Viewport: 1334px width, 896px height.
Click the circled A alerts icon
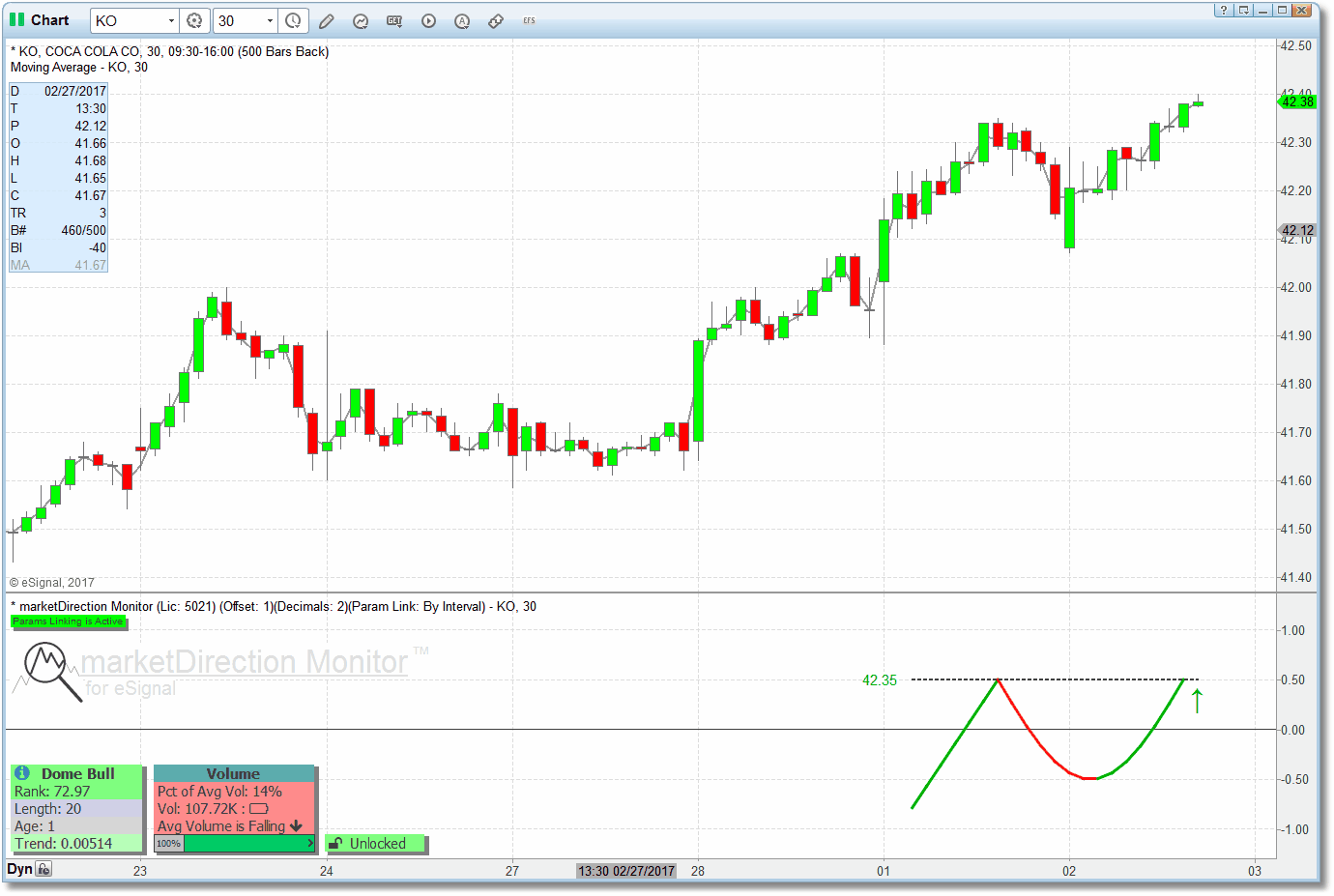point(462,20)
